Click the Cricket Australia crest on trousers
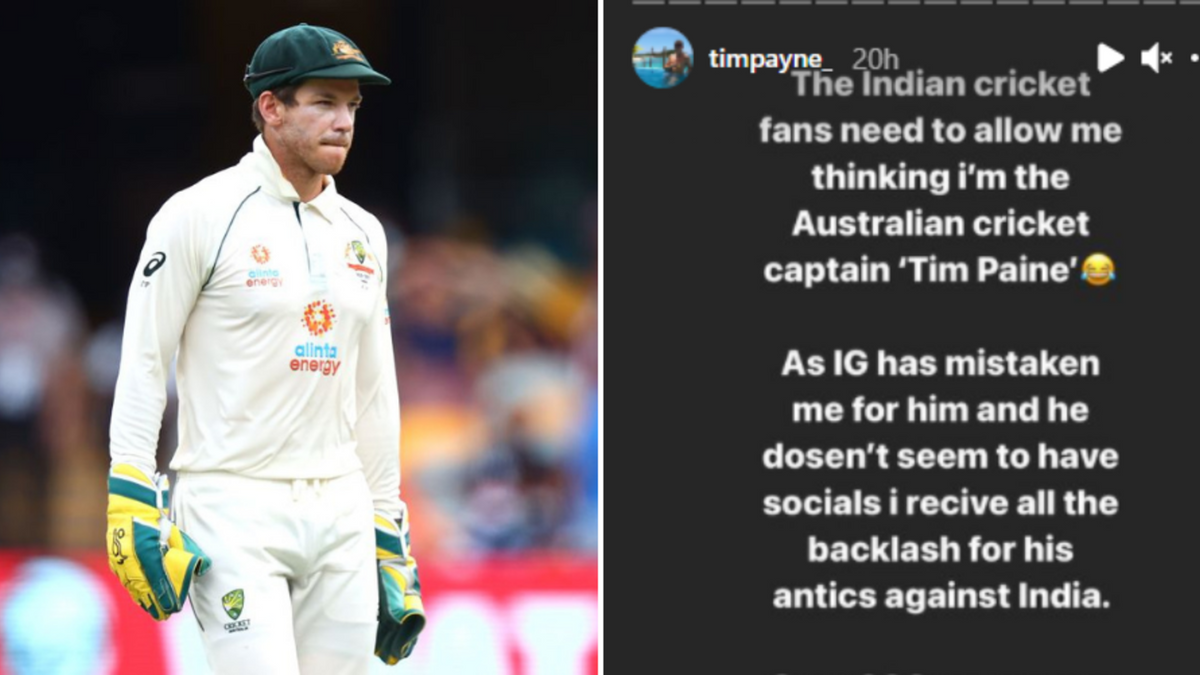This screenshot has height=675, width=1200. [235, 609]
